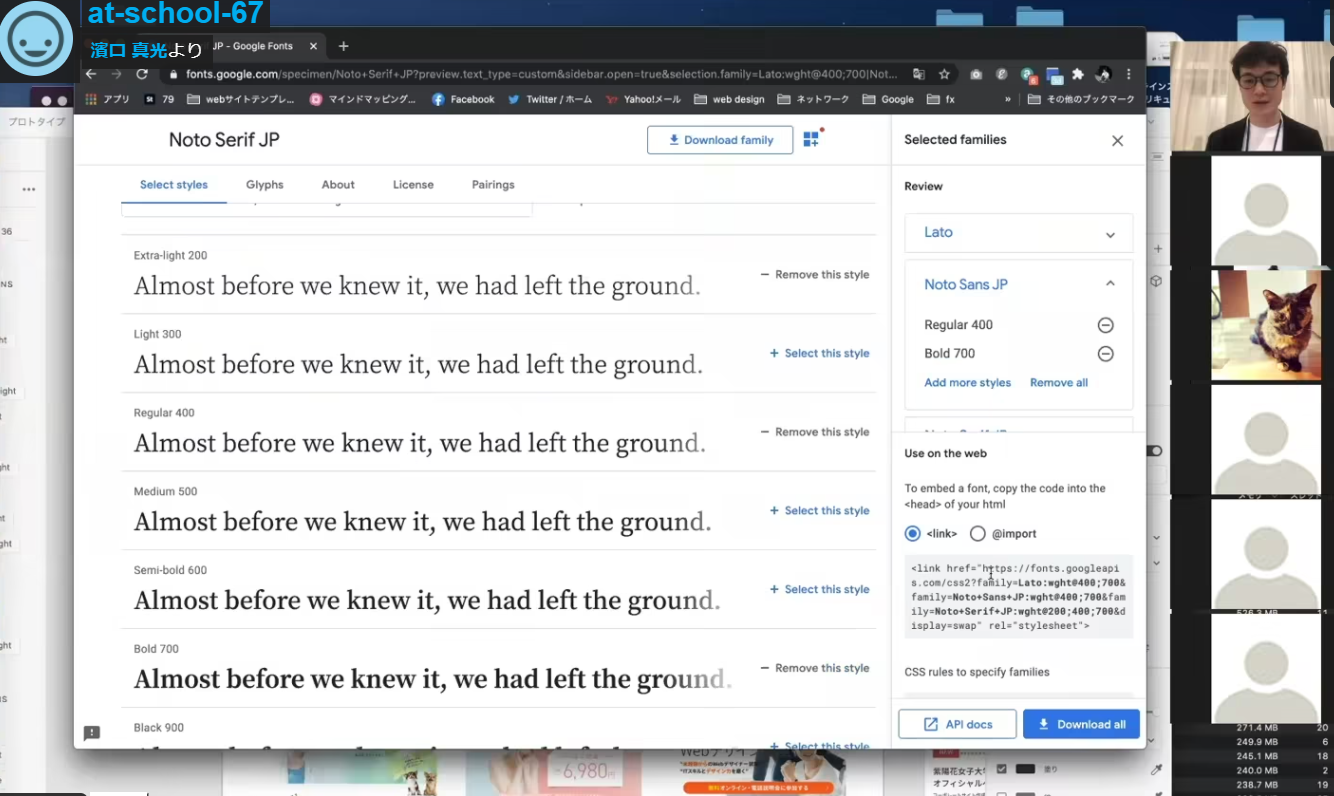
Task: Remove the Extra-light 200 style
Action: (x=815, y=275)
